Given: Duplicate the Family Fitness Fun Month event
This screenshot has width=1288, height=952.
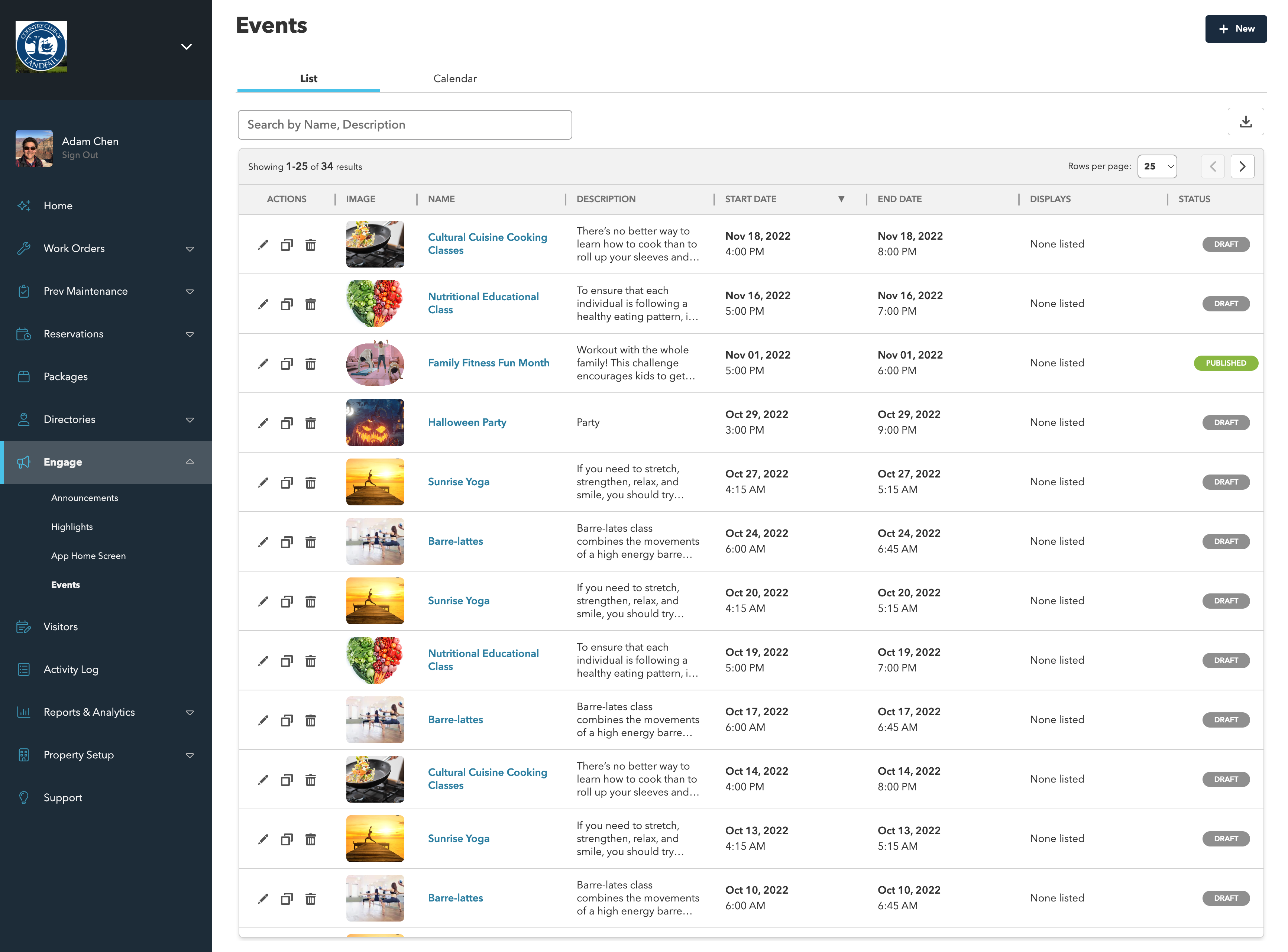Looking at the screenshot, I should 287,364.
